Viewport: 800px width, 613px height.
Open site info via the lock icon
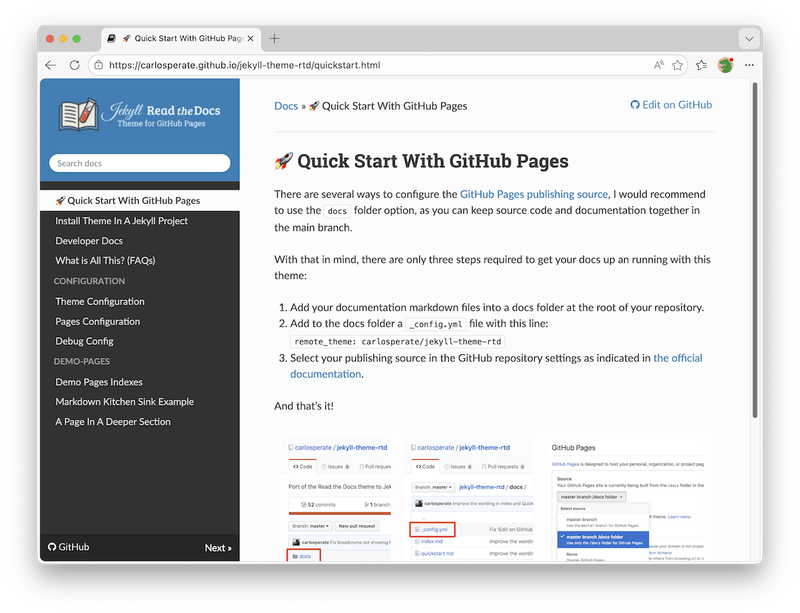[x=99, y=65]
